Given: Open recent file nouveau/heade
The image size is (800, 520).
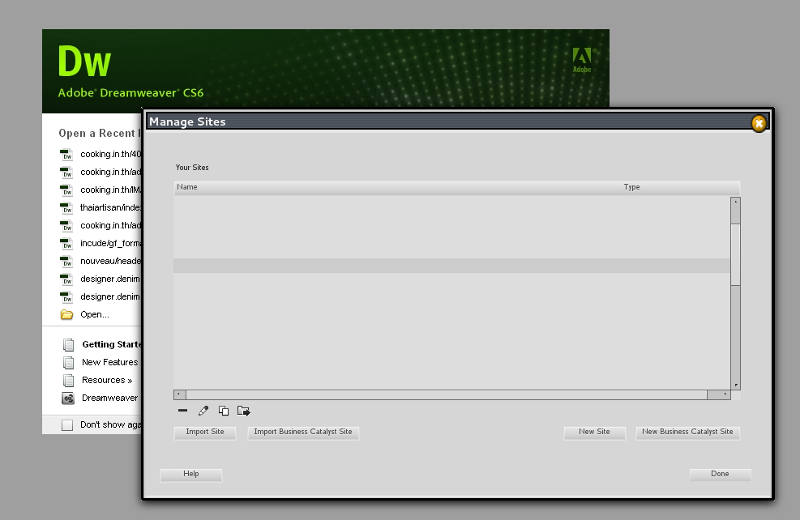Looking at the screenshot, I should pos(110,261).
